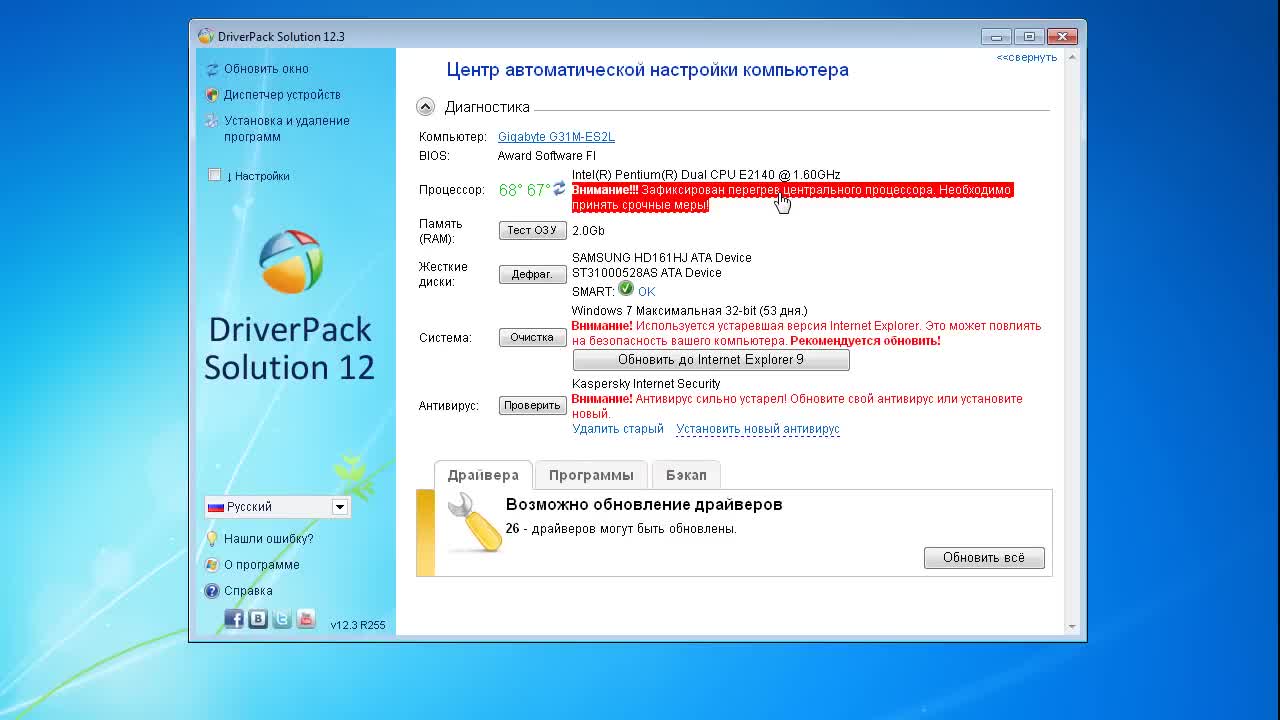The width and height of the screenshot is (1280, 720).
Task: Click the 'Kaspersky Internet Security' text
Action: point(646,384)
